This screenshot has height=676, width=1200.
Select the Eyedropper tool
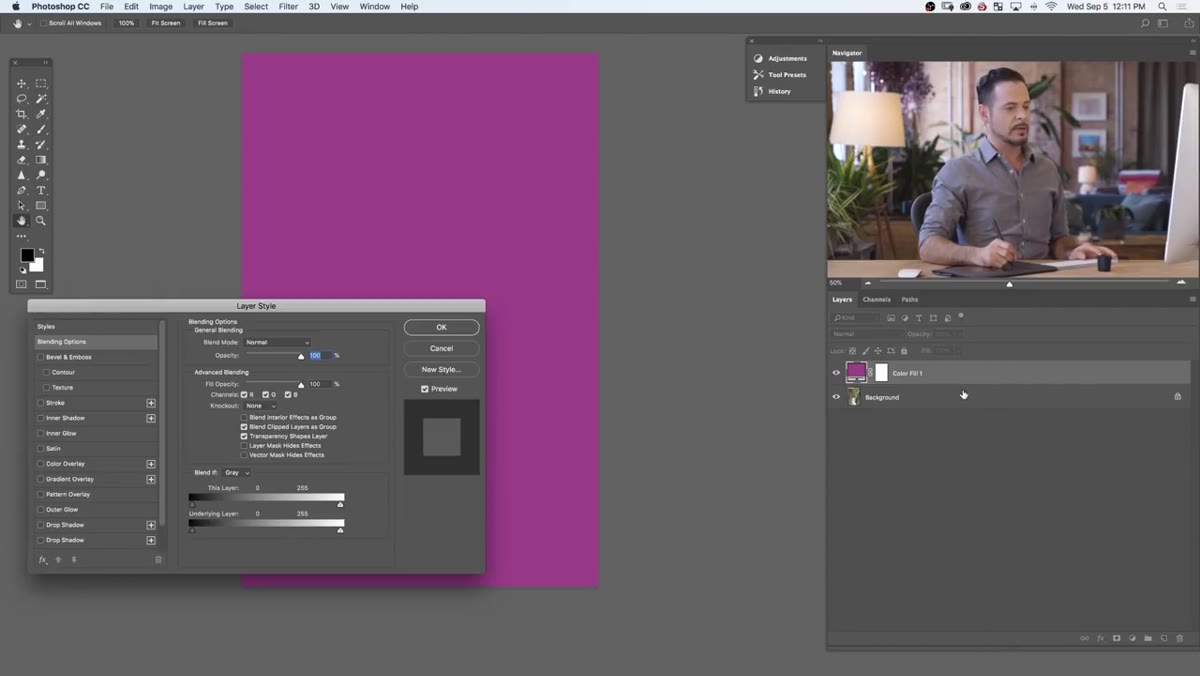(41, 114)
